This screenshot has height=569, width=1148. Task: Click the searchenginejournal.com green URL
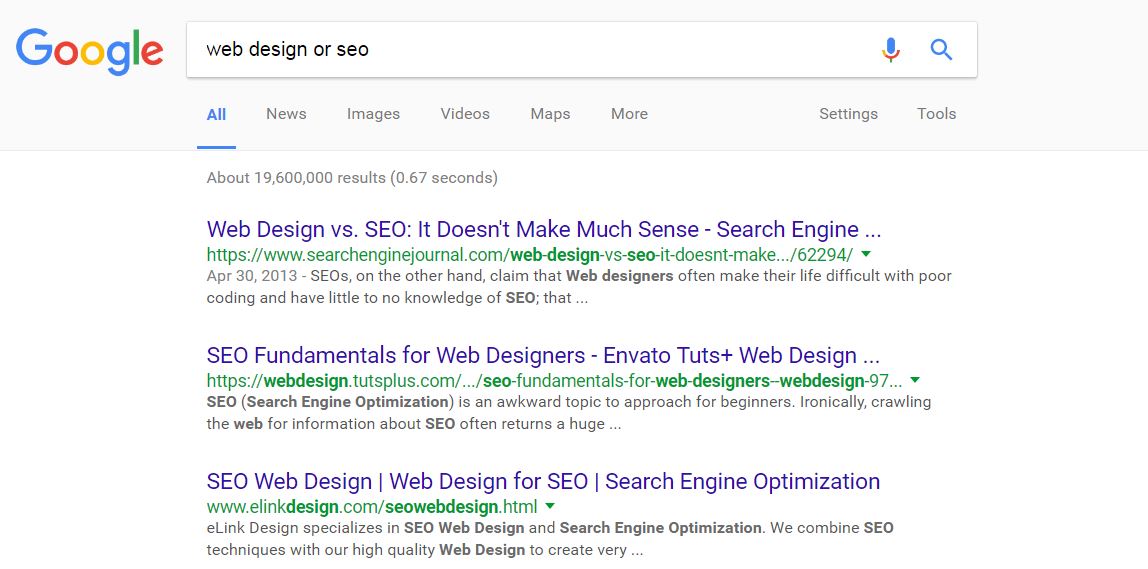[529, 255]
